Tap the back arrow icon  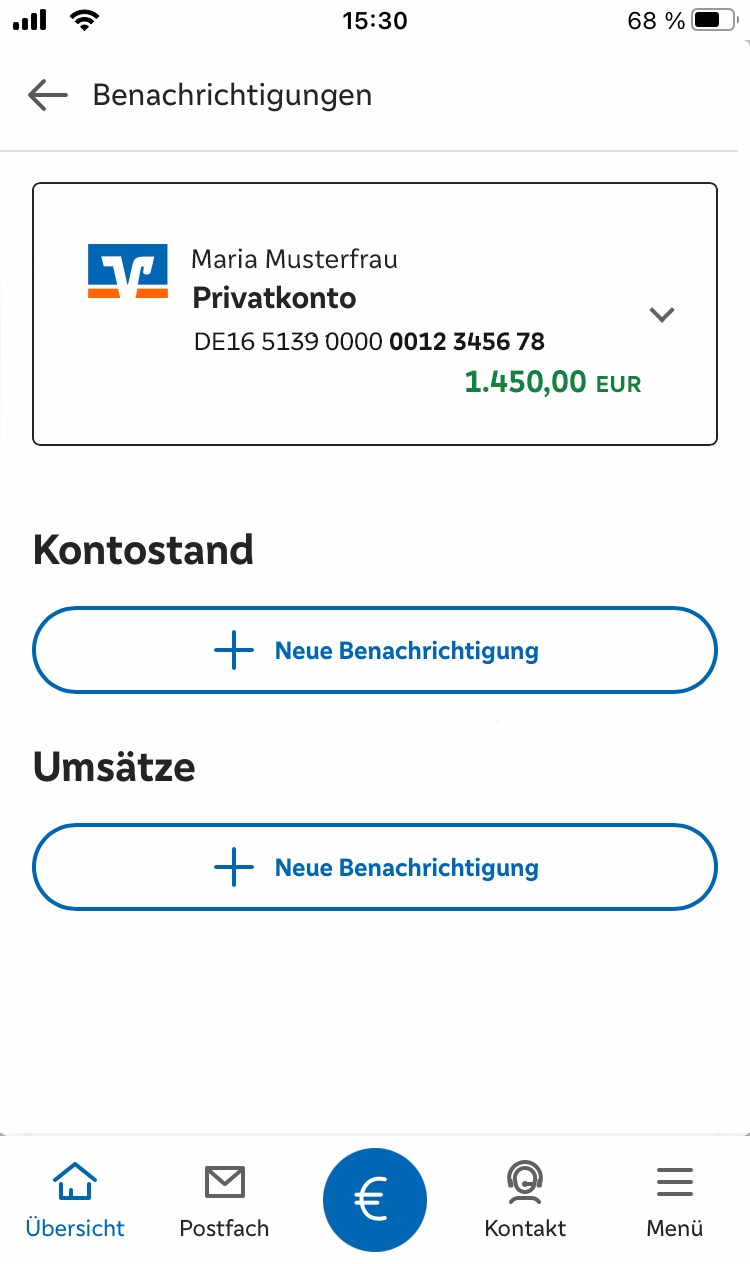click(x=47, y=95)
